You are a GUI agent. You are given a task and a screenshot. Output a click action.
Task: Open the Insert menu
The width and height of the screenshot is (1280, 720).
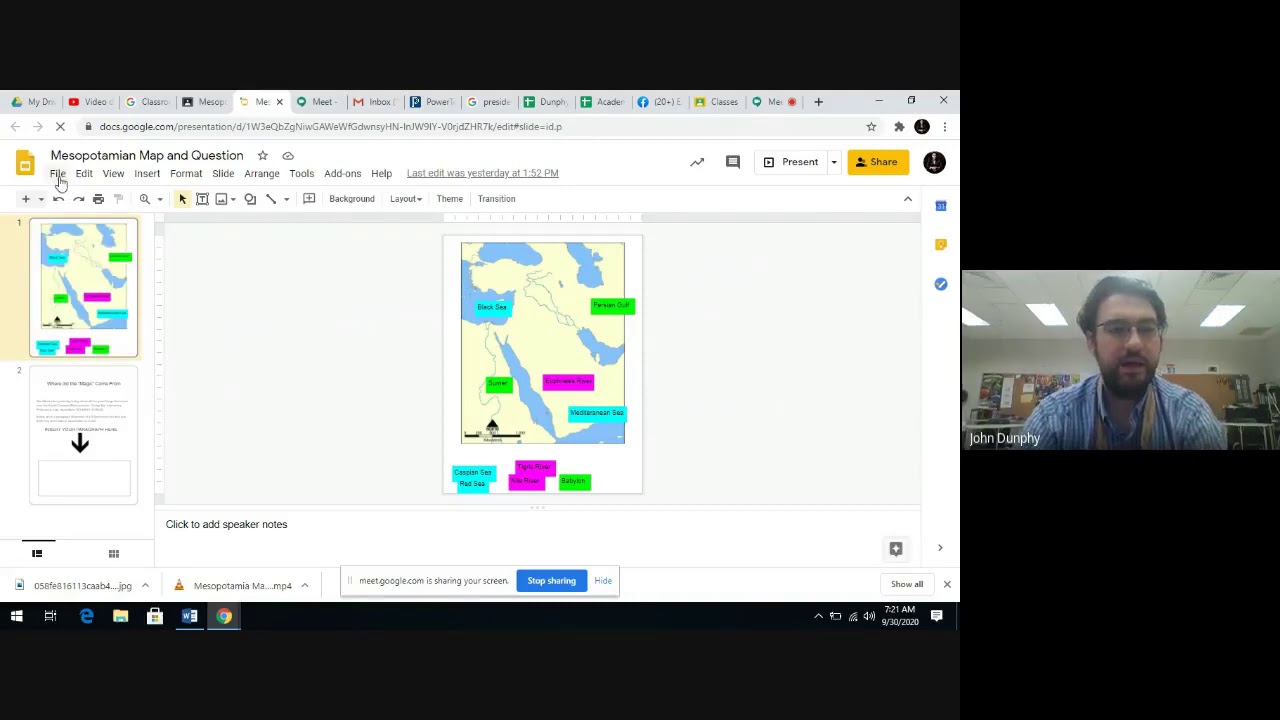pos(147,174)
